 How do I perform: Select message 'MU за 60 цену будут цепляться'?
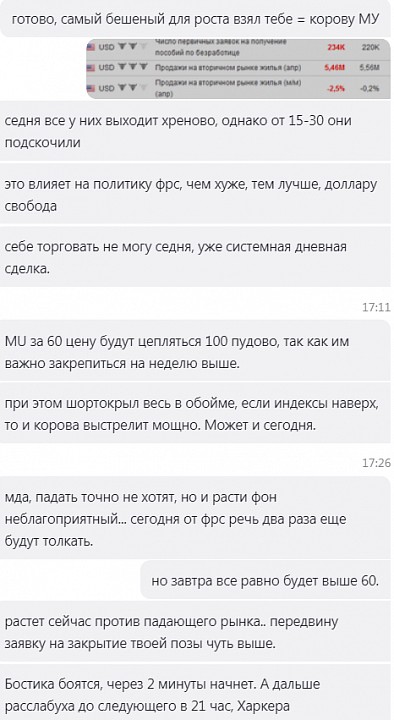[197, 351]
